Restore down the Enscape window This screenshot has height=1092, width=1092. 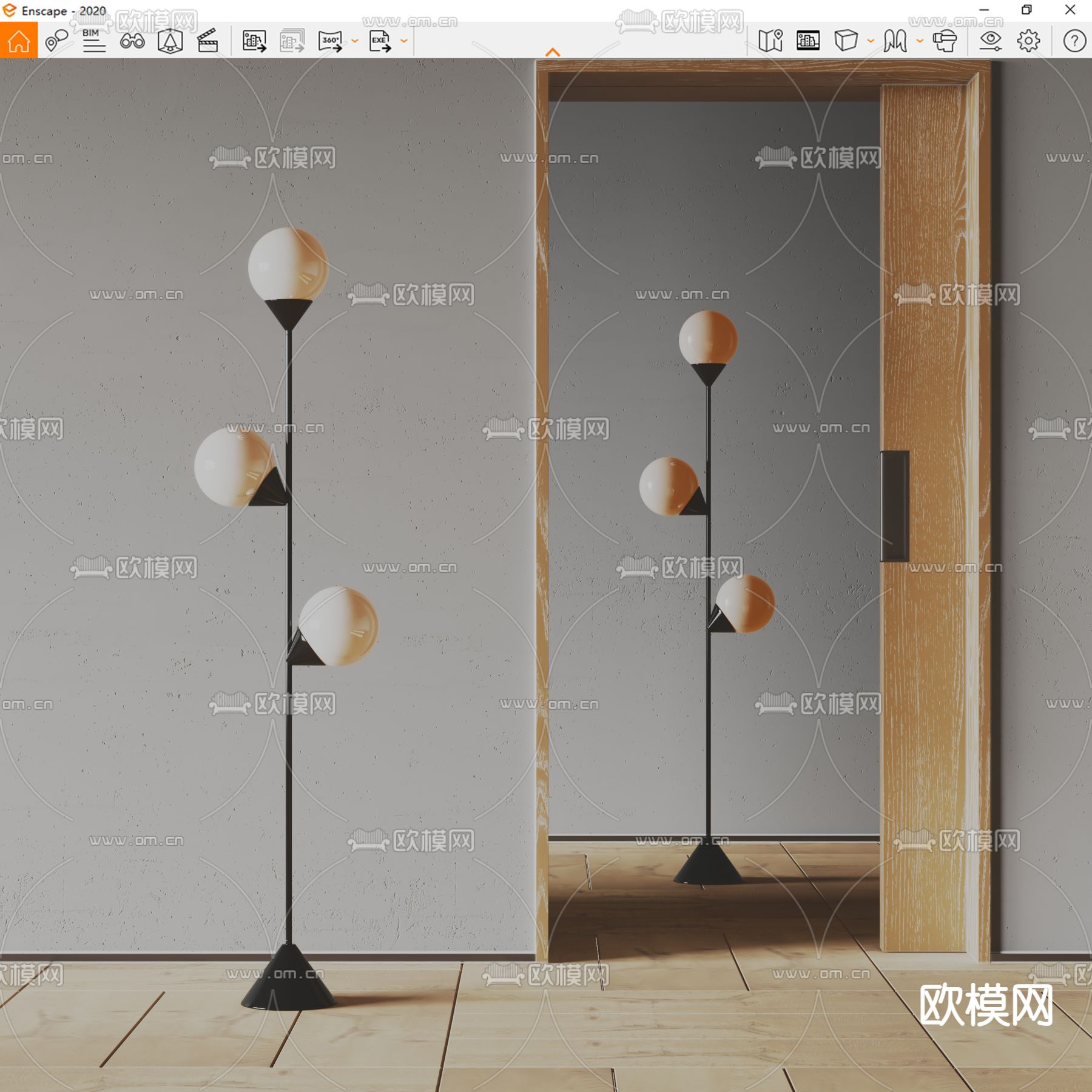[x=1026, y=10]
